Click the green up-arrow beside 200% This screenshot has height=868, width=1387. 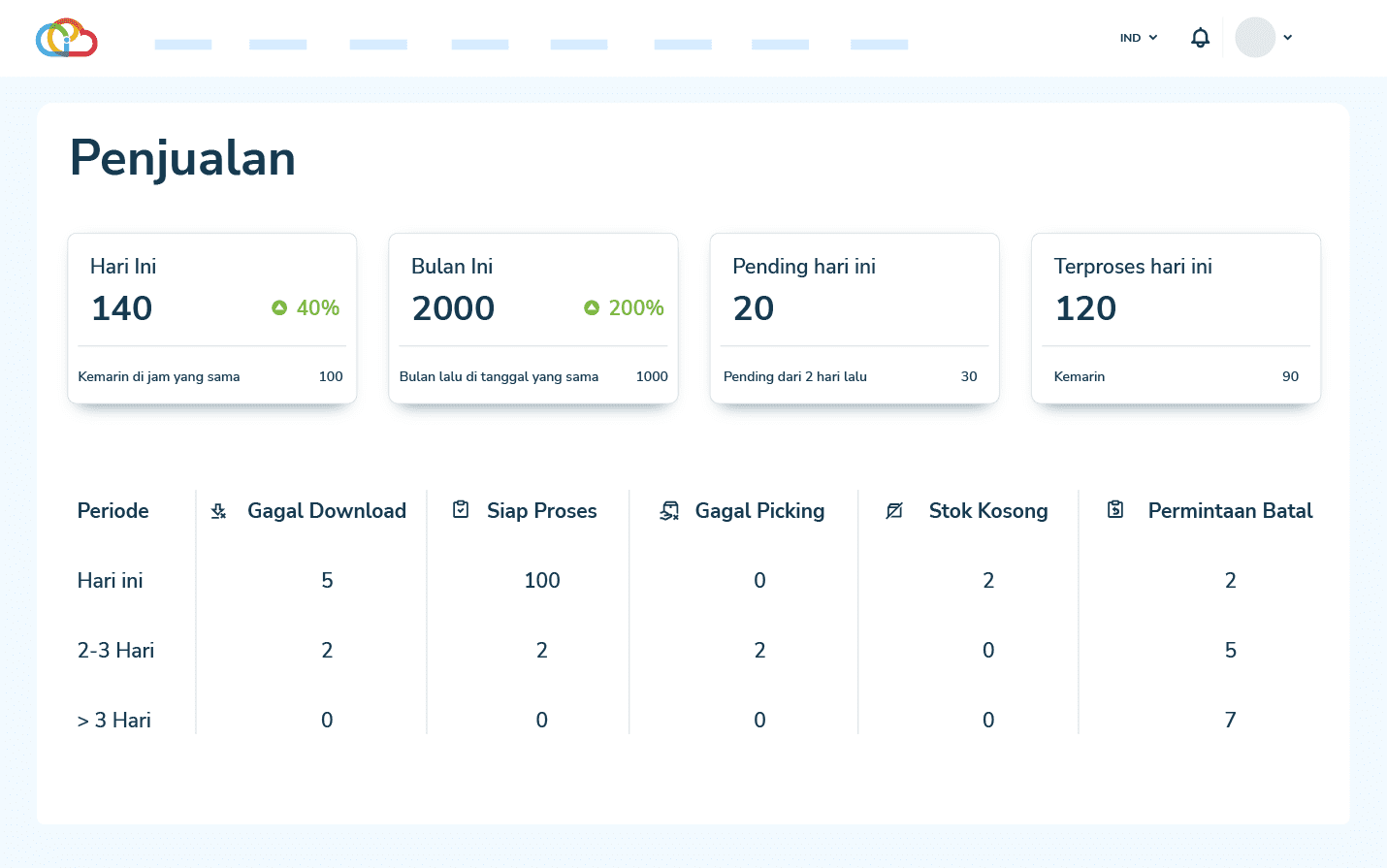pos(592,307)
